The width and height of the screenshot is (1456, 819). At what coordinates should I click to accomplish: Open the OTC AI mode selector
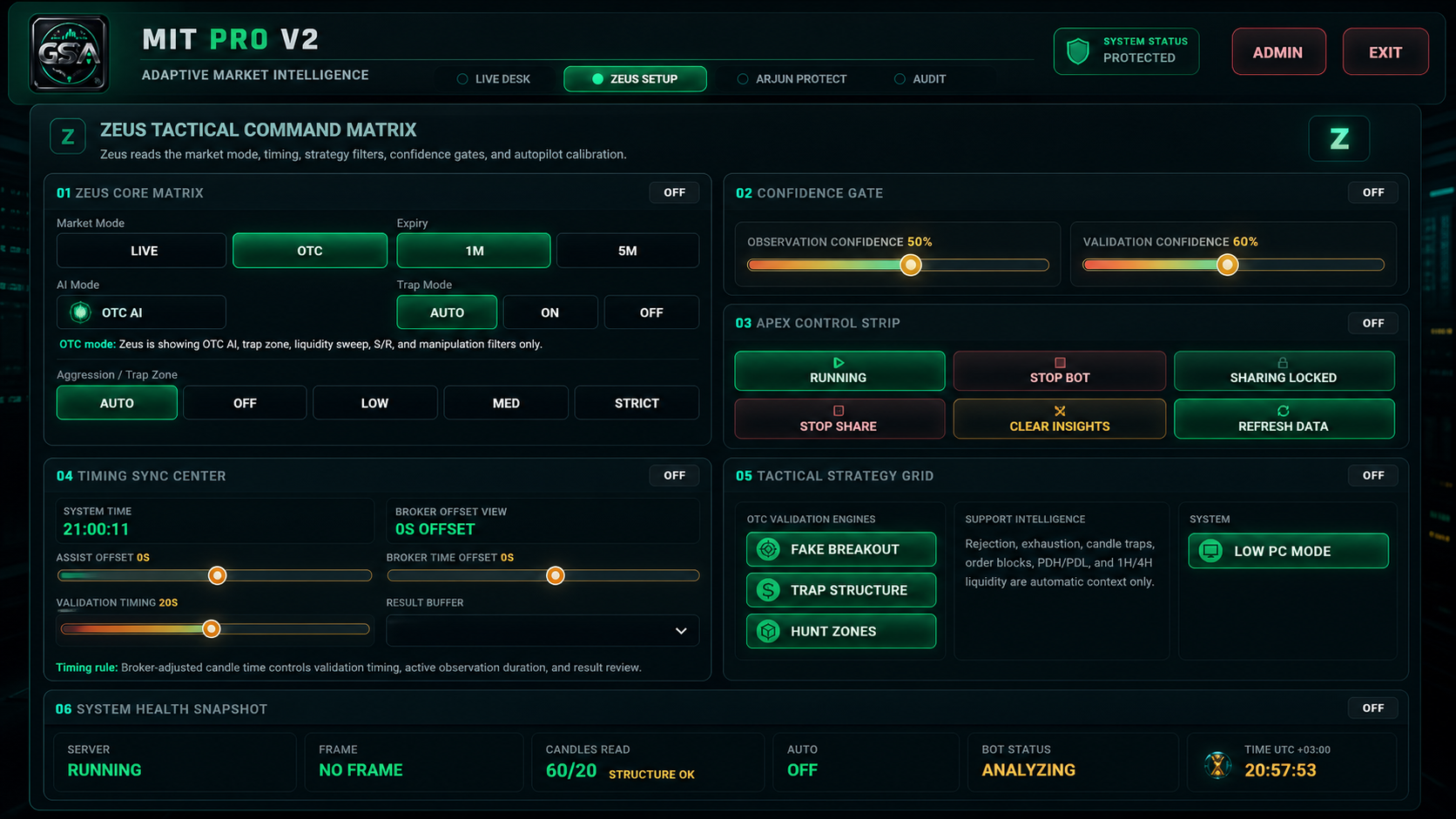[141, 312]
